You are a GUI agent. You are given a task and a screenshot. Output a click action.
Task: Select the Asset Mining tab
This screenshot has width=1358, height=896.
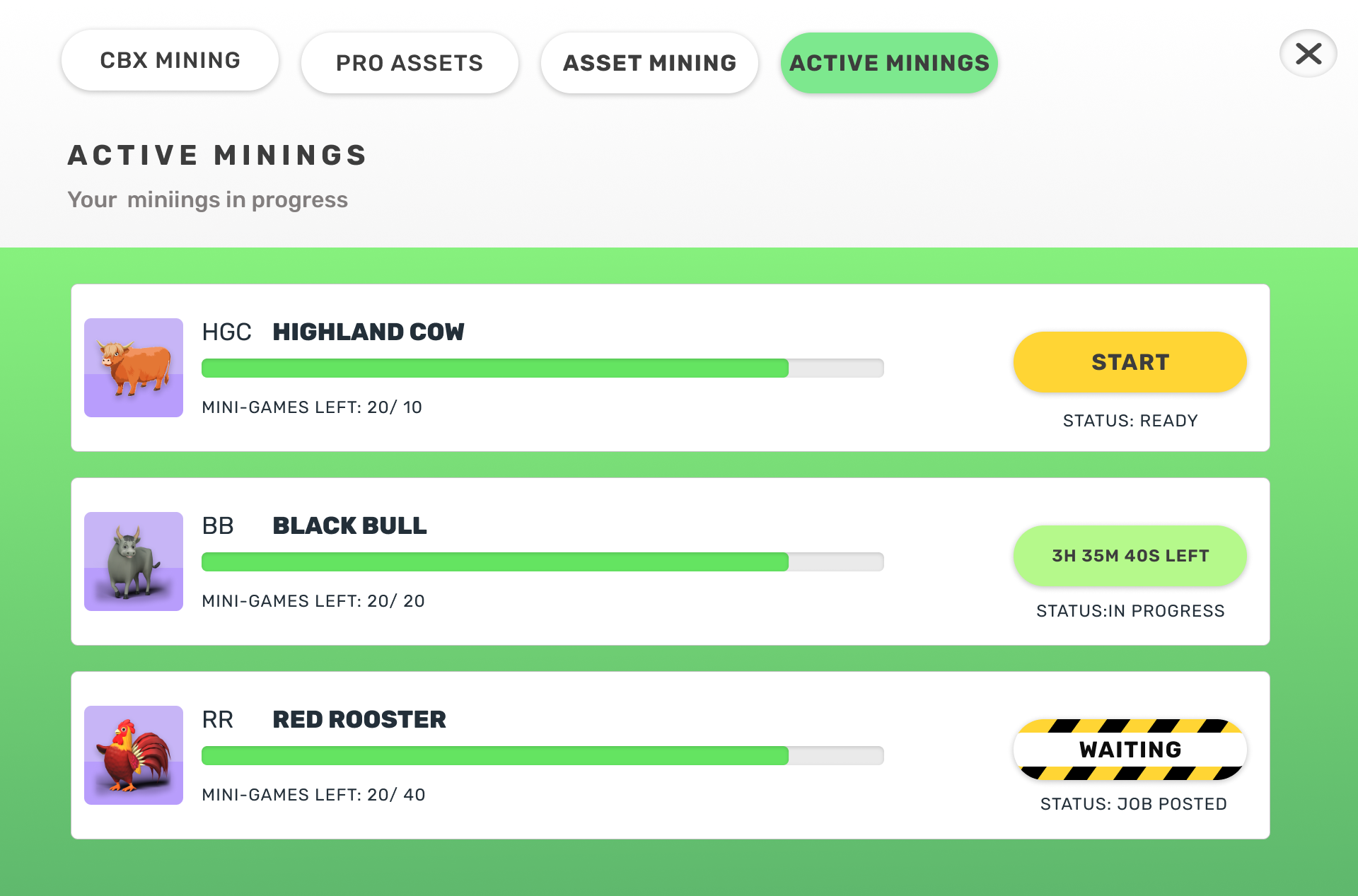pos(649,63)
